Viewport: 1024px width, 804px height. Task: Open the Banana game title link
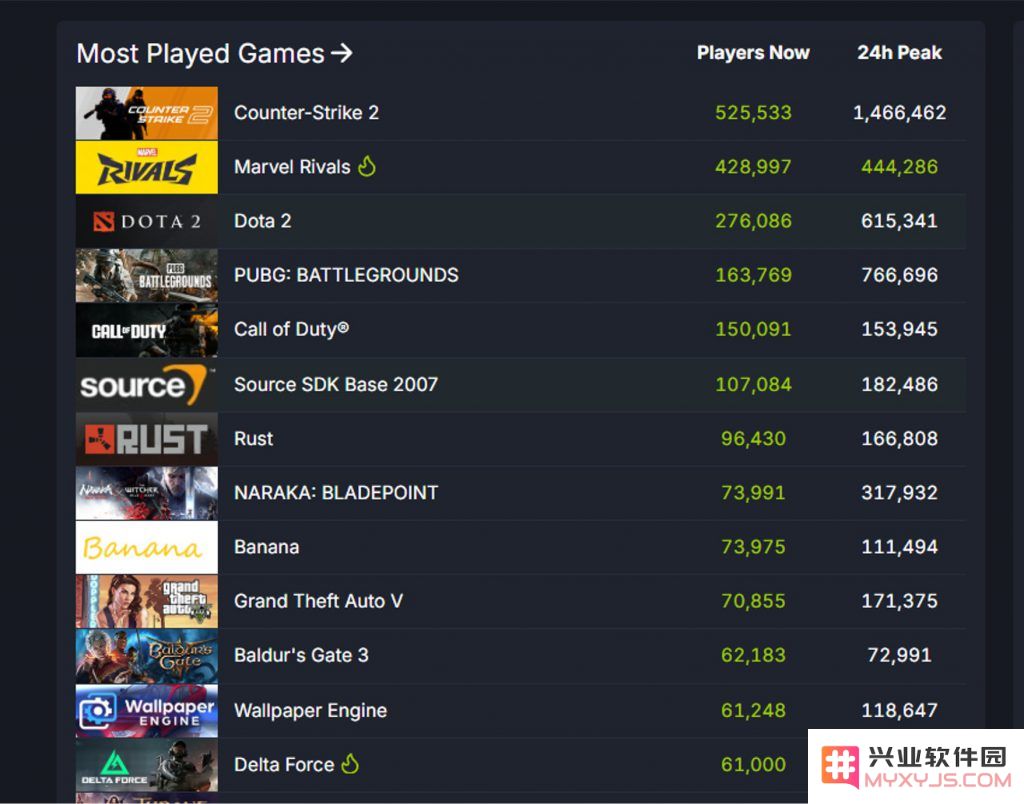pos(266,547)
